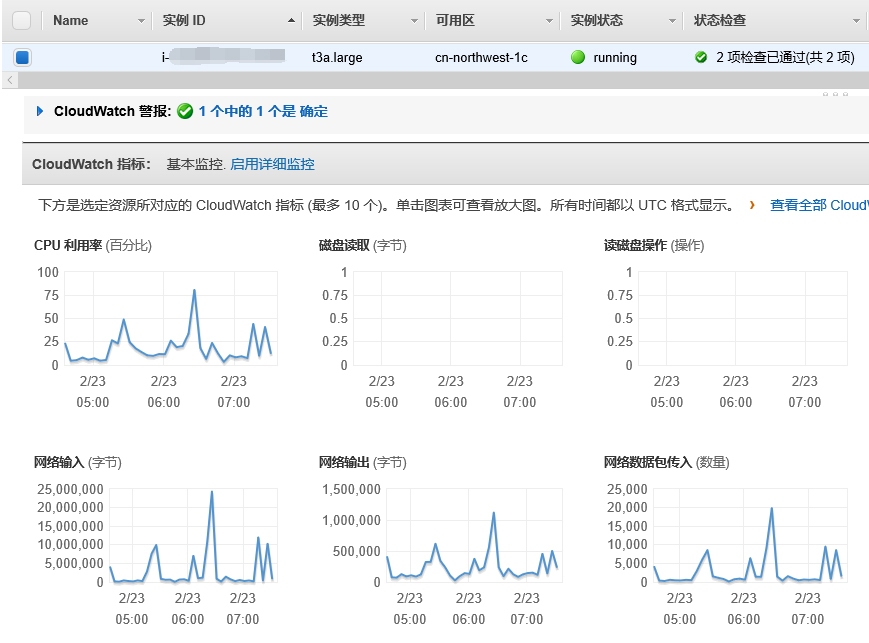Click the horizontal scrollbar left arrow
This screenshot has width=869, height=643.
10,80
